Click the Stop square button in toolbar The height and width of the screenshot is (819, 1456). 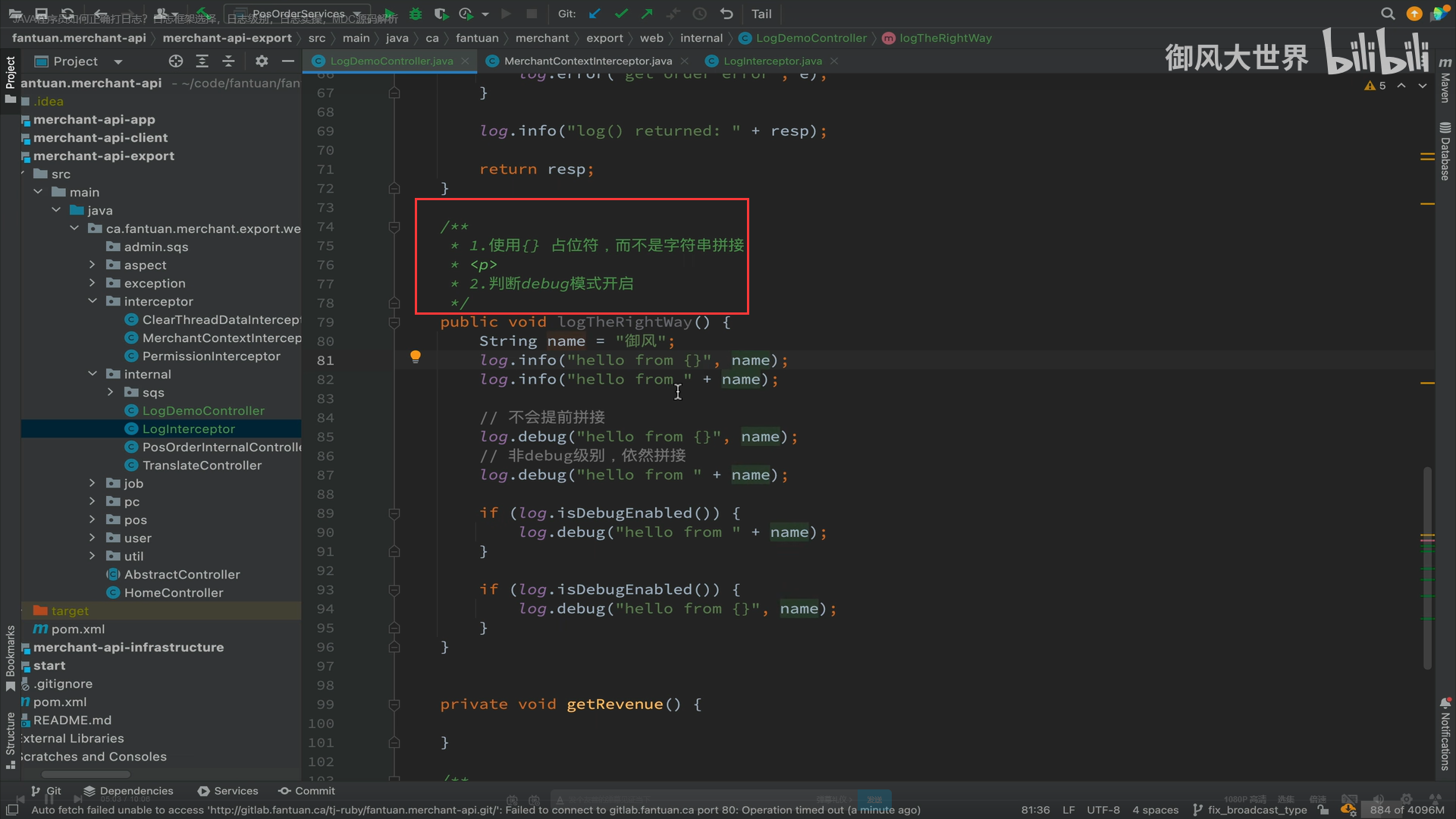pyautogui.click(x=532, y=14)
